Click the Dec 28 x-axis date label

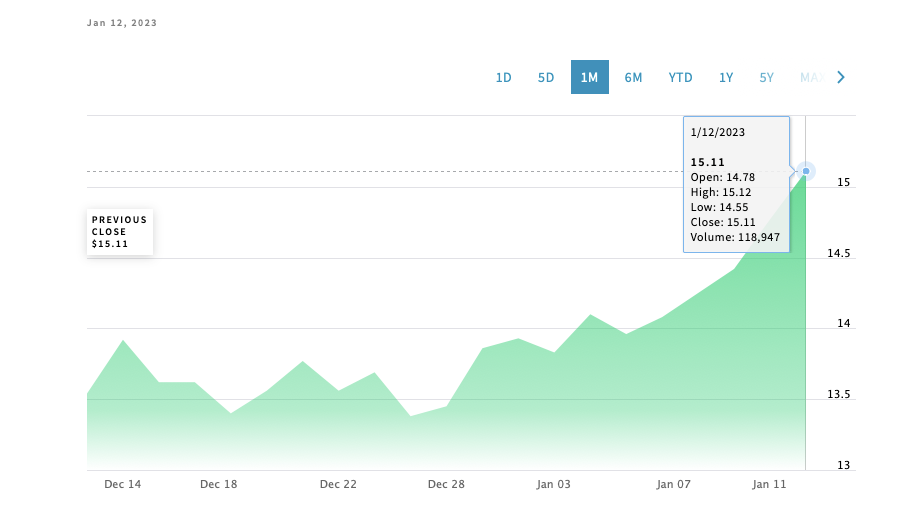(x=446, y=485)
